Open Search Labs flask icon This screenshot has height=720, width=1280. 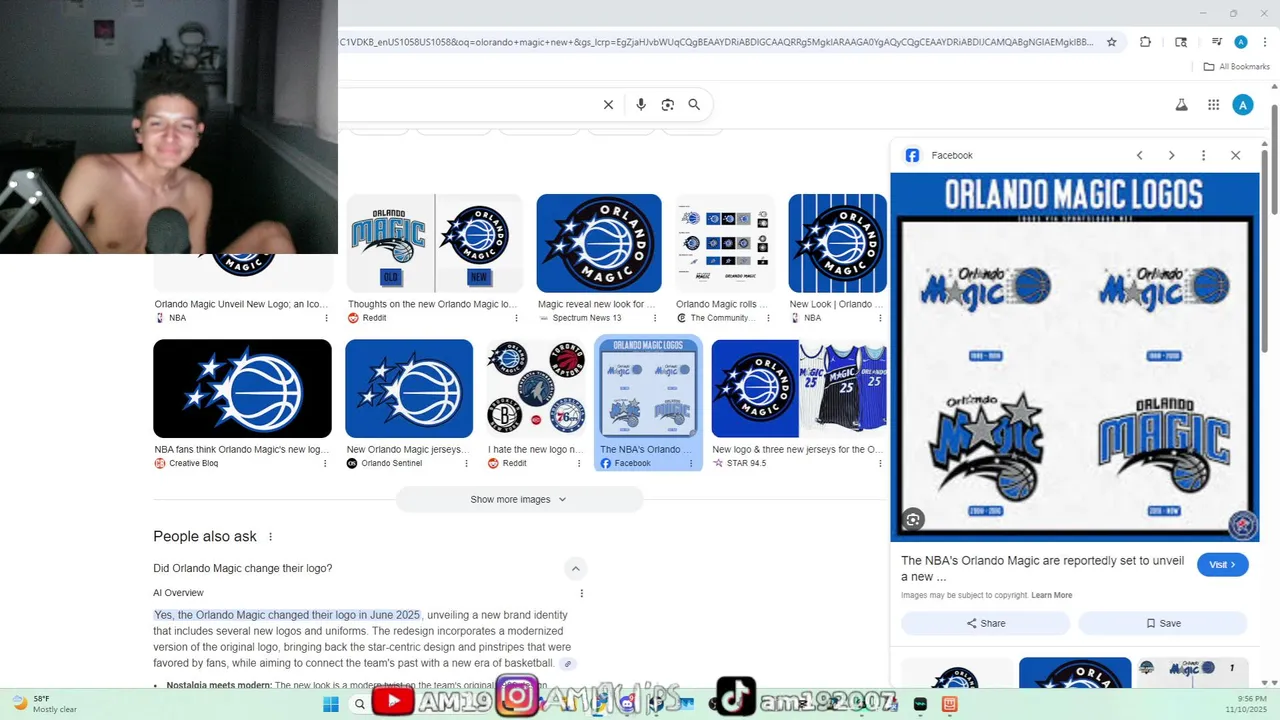(x=1181, y=105)
